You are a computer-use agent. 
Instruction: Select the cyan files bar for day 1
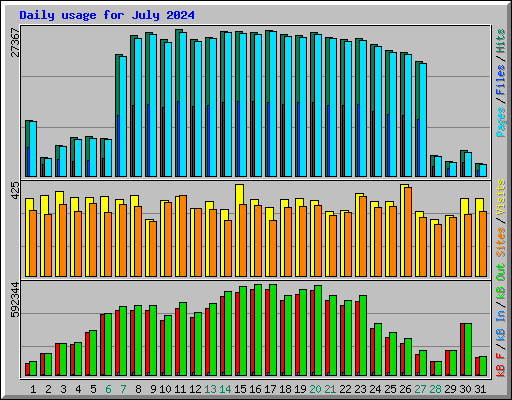pyautogui.click(x=33, y=149)
